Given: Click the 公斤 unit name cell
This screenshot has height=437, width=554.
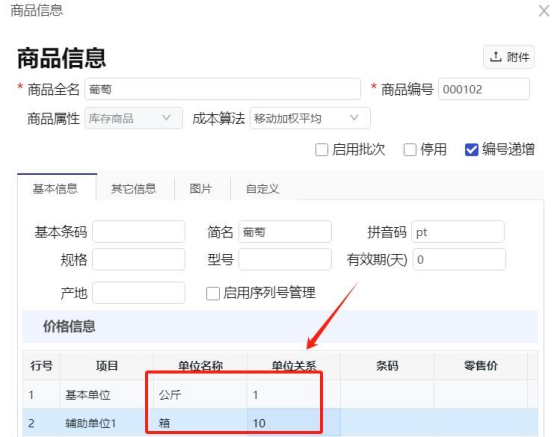Looking at the screenshot, I should pos(200,394).
